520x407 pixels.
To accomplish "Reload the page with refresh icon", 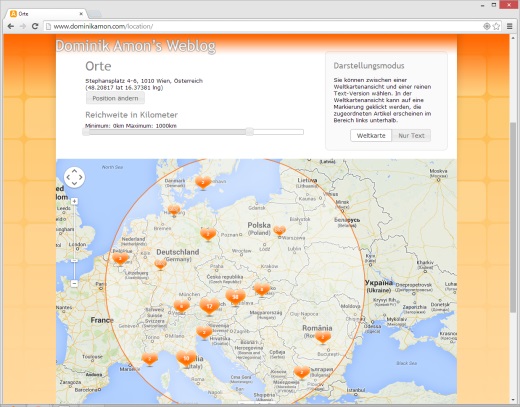I will pos(35,26).
